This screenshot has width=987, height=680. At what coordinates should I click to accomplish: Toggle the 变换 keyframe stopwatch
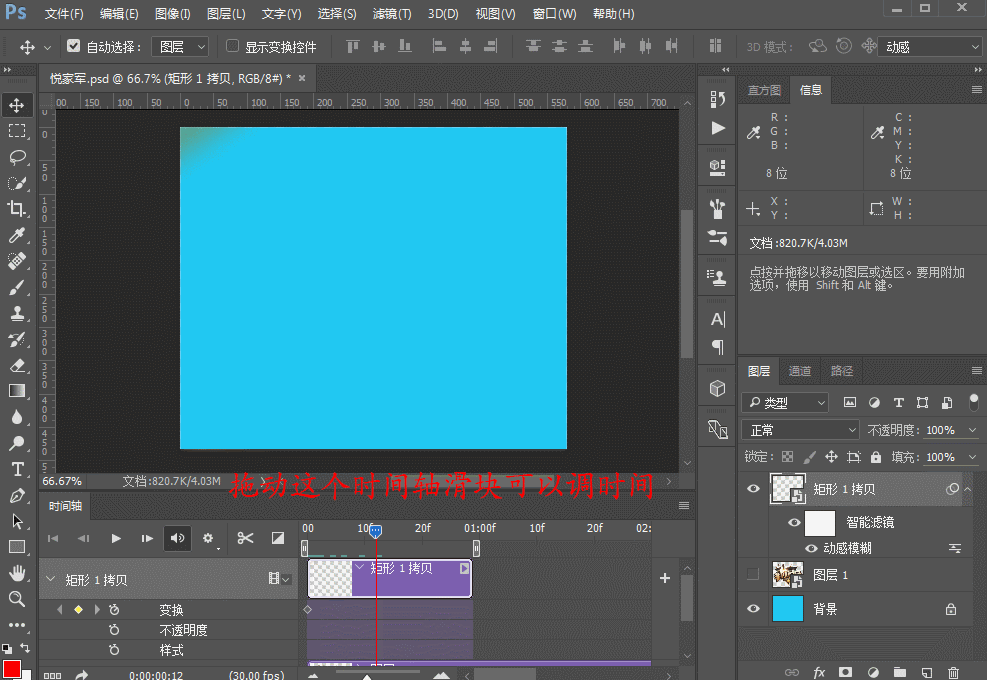[114, 609]
